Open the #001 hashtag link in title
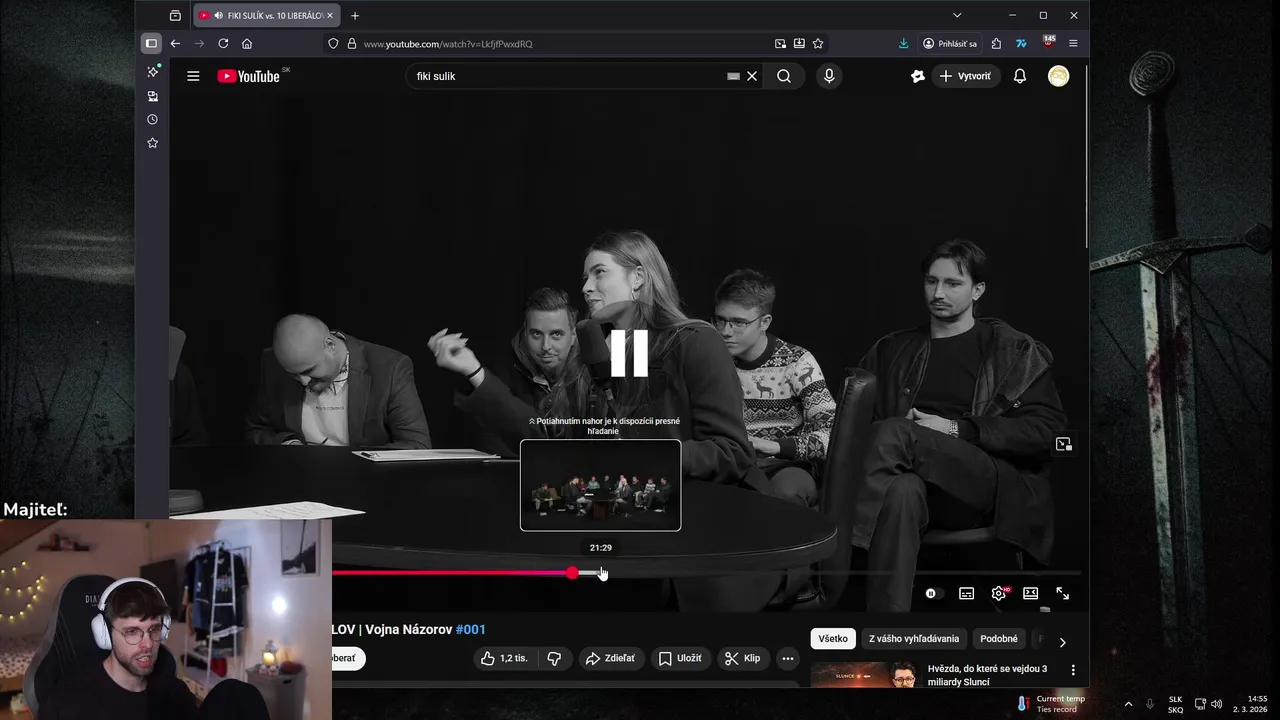Screen dimensions: 1280x720 (x=470, y=629)
